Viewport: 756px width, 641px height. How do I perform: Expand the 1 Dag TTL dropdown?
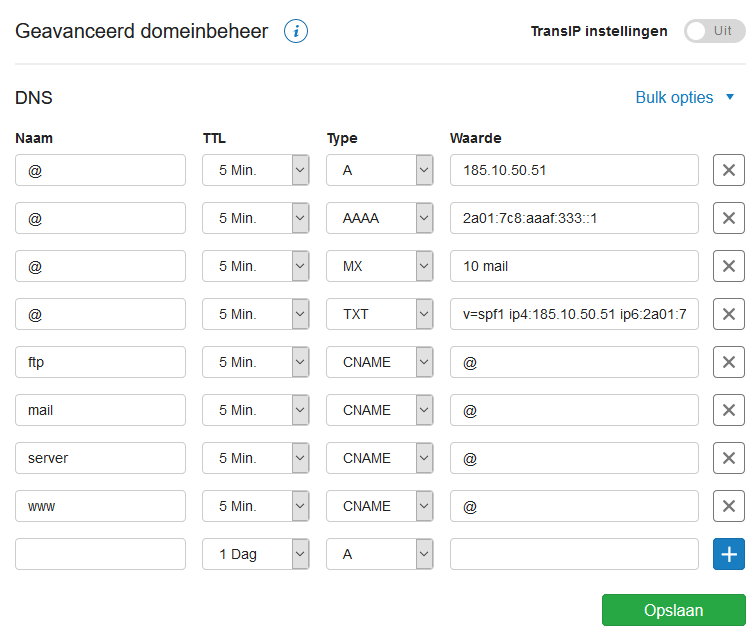point(256,554)
